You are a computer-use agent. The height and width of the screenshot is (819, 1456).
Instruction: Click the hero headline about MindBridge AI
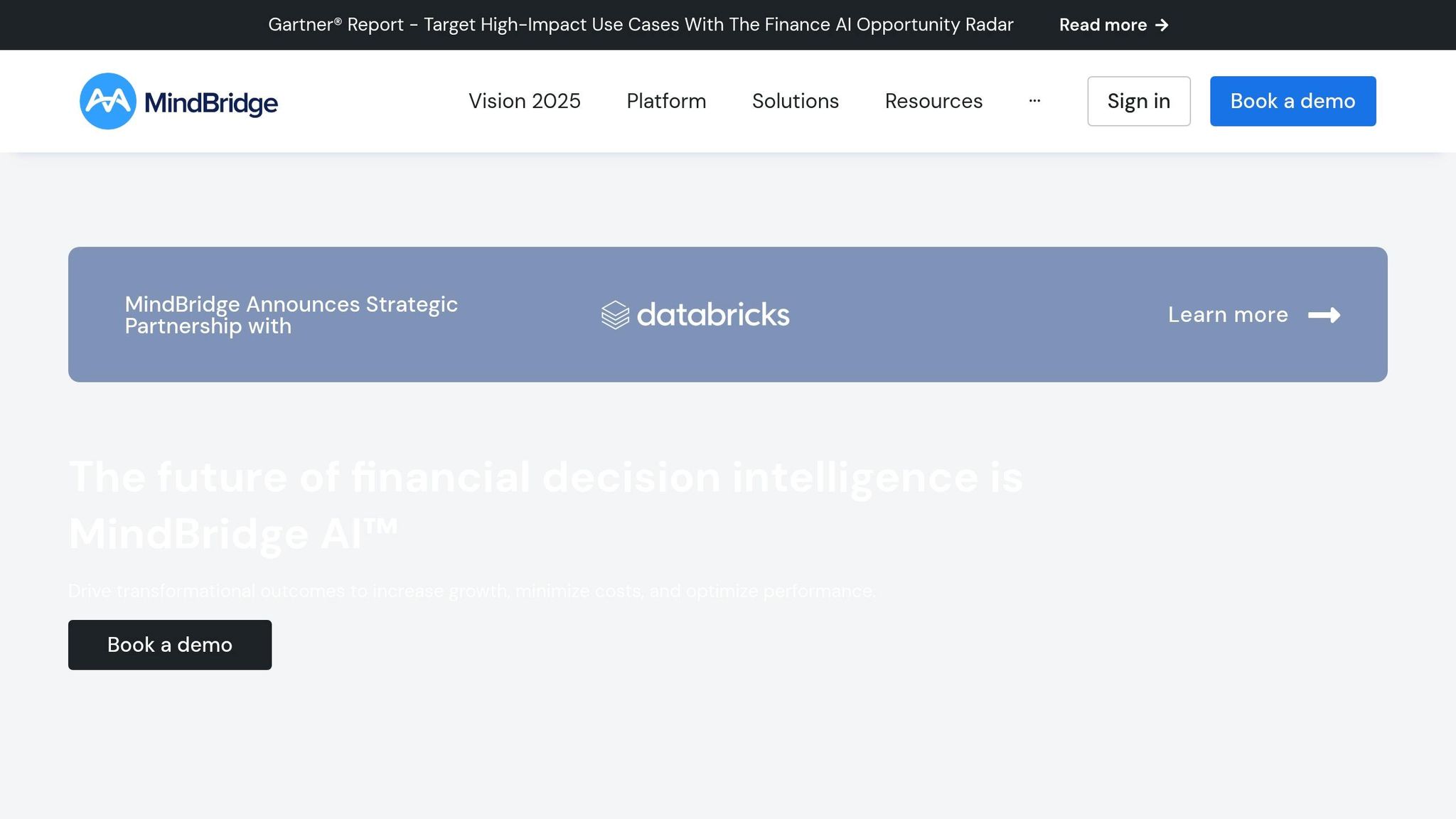pos(545,505)
